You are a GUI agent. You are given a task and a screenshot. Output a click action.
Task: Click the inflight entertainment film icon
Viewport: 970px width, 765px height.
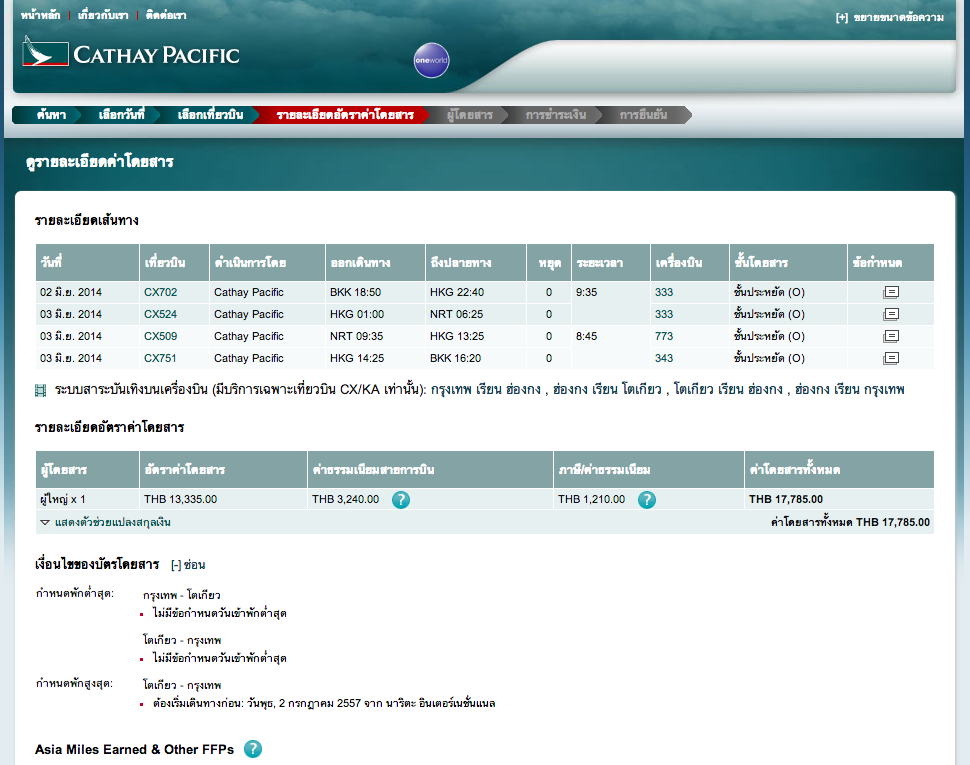[x=40, y=390]
